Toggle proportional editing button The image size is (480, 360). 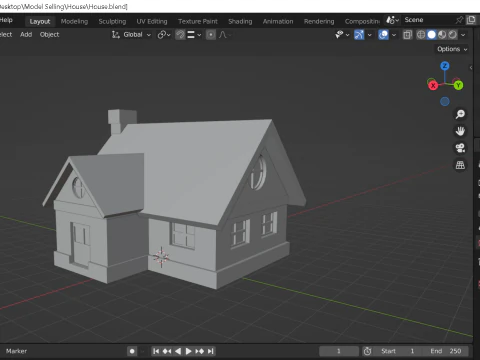click(211, 35)
